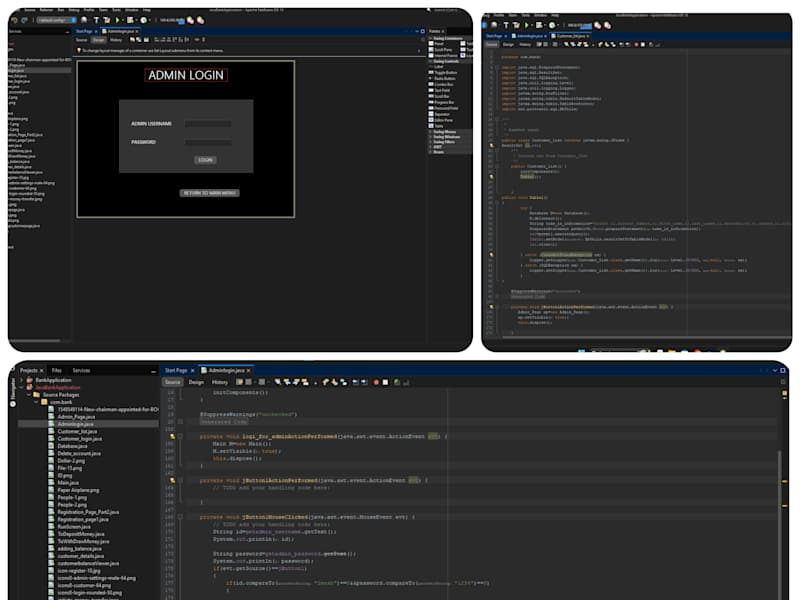This screenshot has height=600, width=800.
Task: Click Build Project hammer in Admin Login window
Action: 95,20
